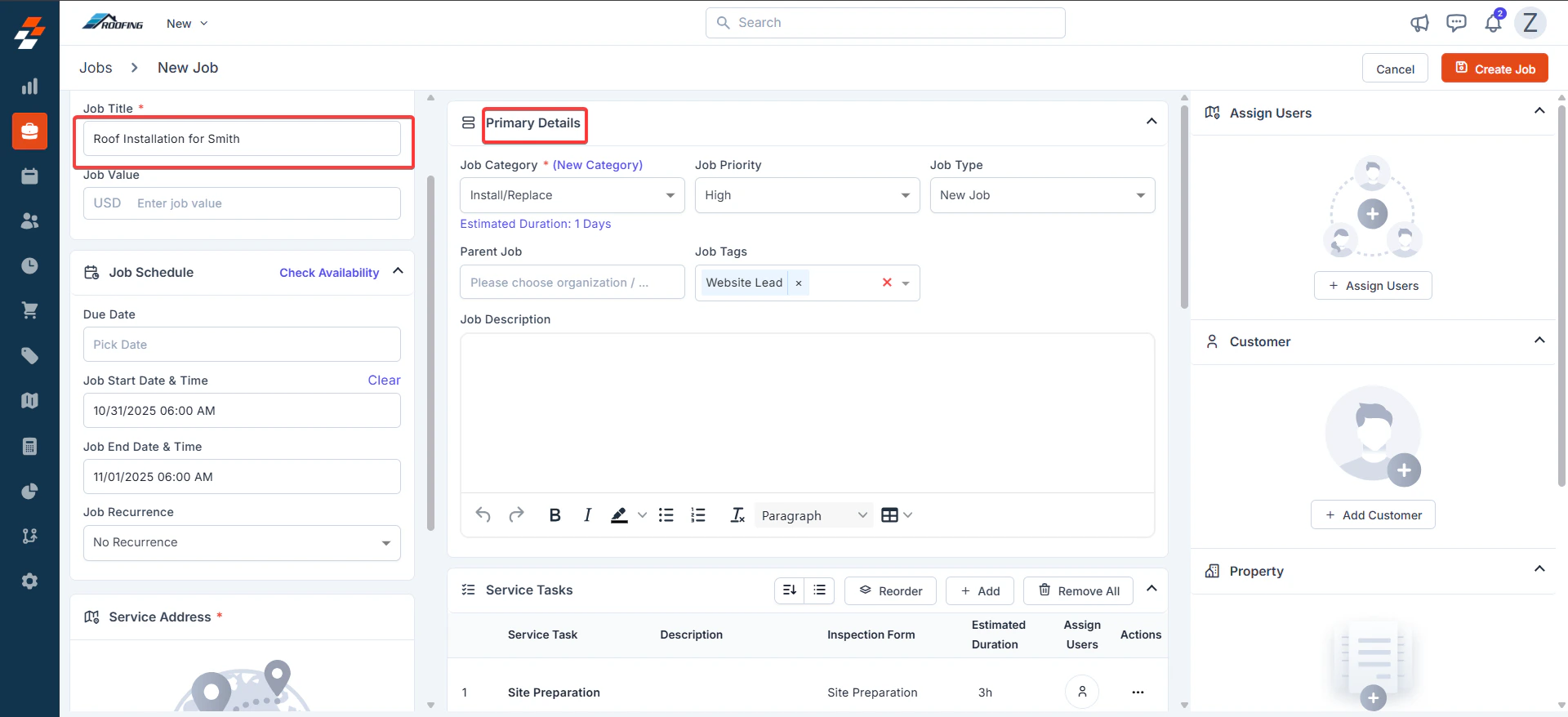Open the New dropdown in top bar
1568x717 pixels.
pos(187,24)
